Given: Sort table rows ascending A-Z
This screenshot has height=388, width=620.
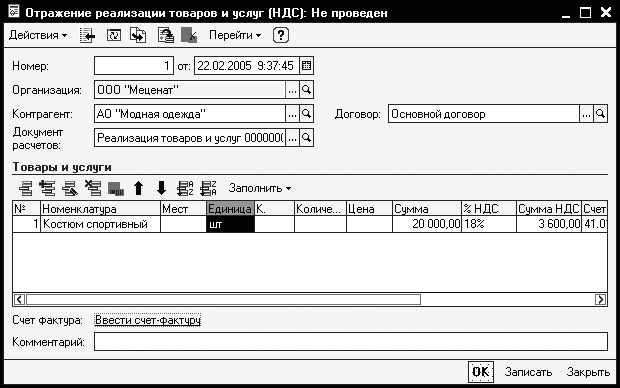Looking at the screenshot, I should click(x=185, y=188).
